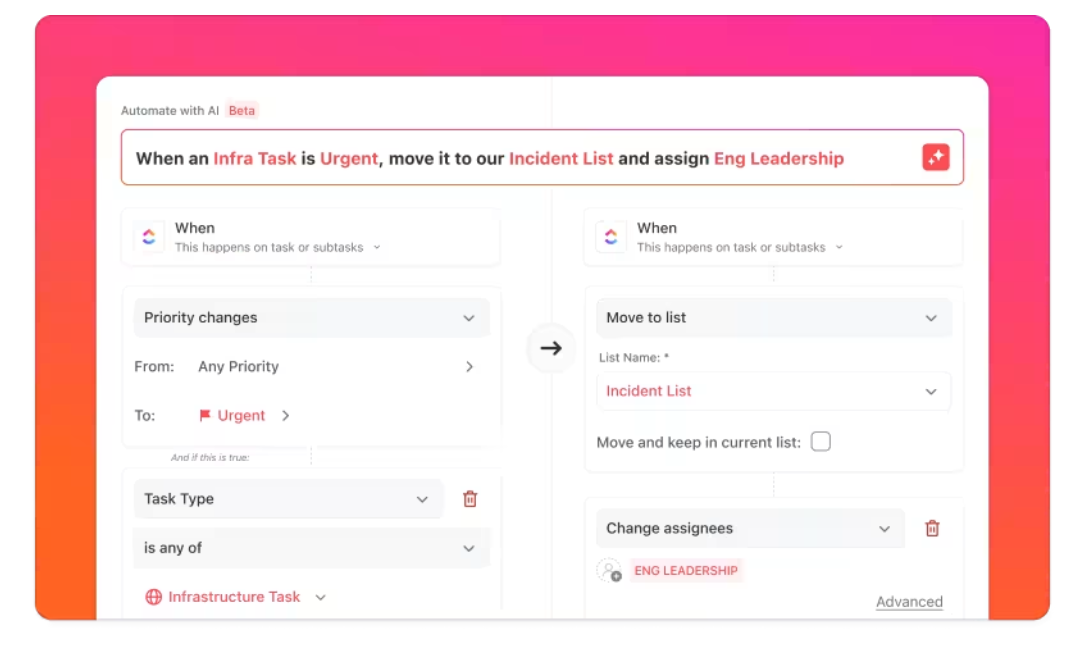Click the globe icon beside Infrastructure Task
The width and height of the screenshot is (1076, 645).
152,596
